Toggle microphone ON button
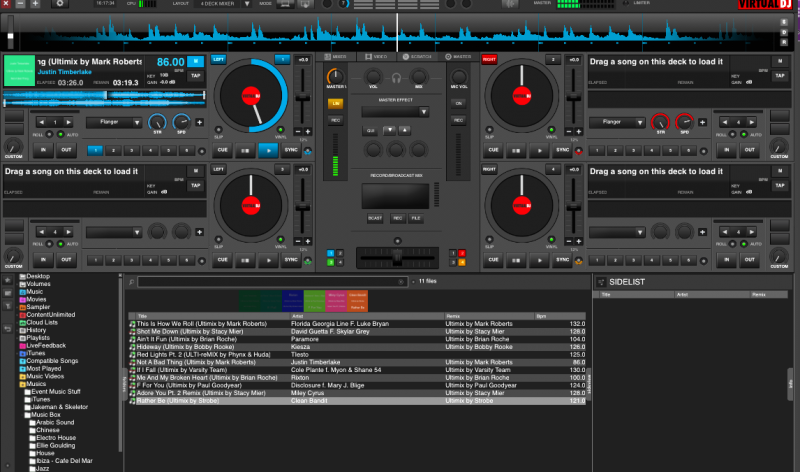This screenshot has height=472, width=800. [x=458, y=104]
